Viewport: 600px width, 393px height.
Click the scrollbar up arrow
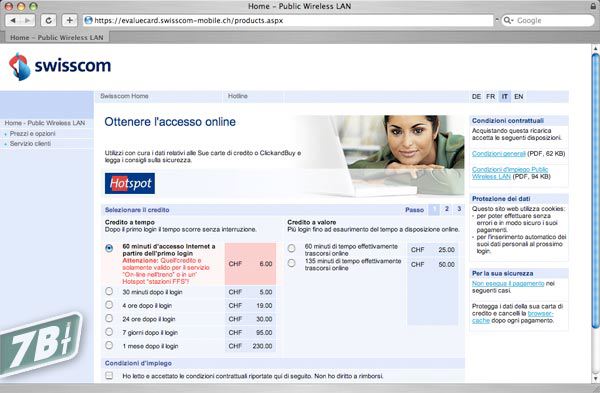[x=595, y=49]
